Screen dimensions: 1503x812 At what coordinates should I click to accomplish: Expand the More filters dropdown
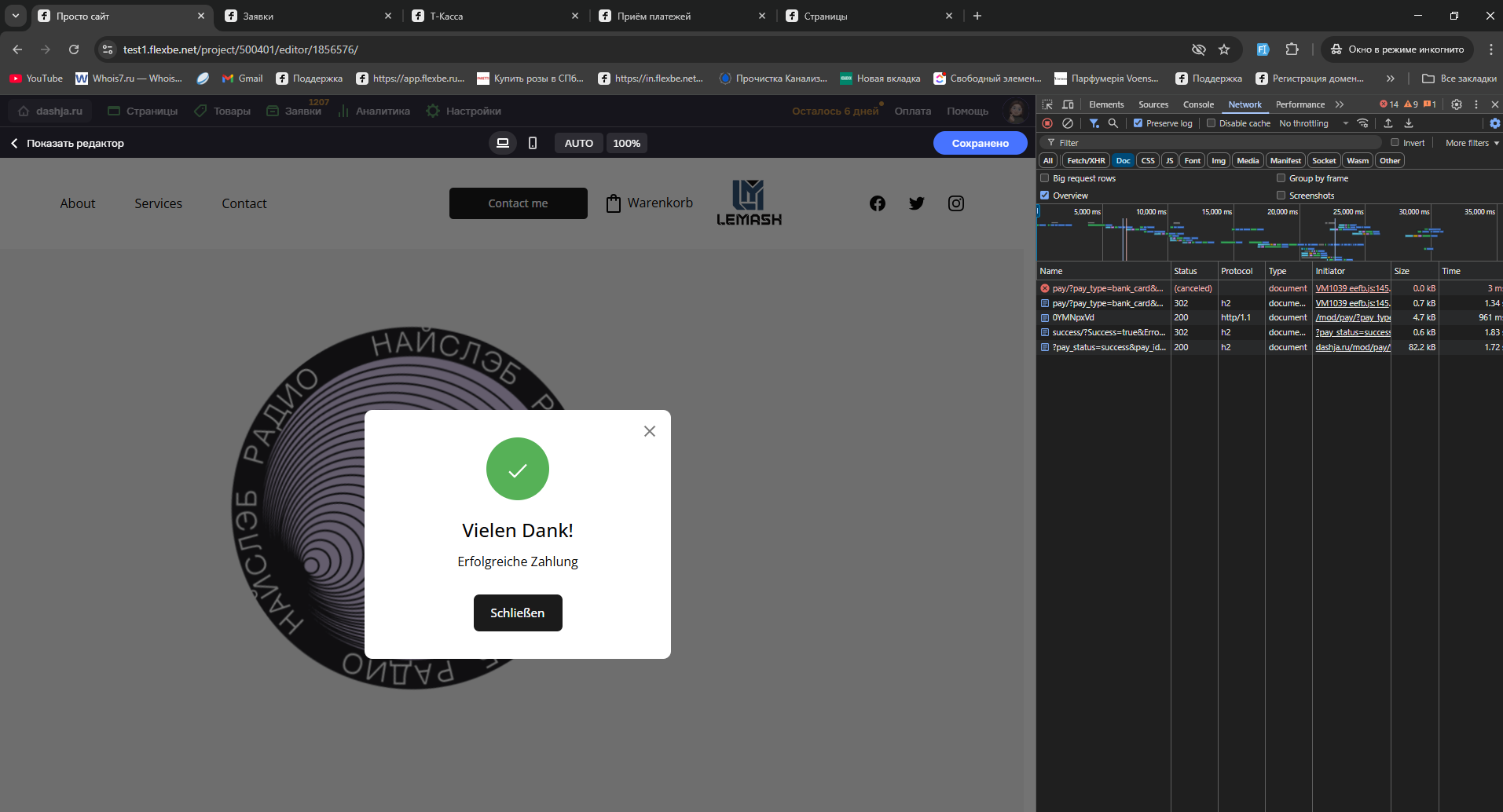pos(1472,143)
